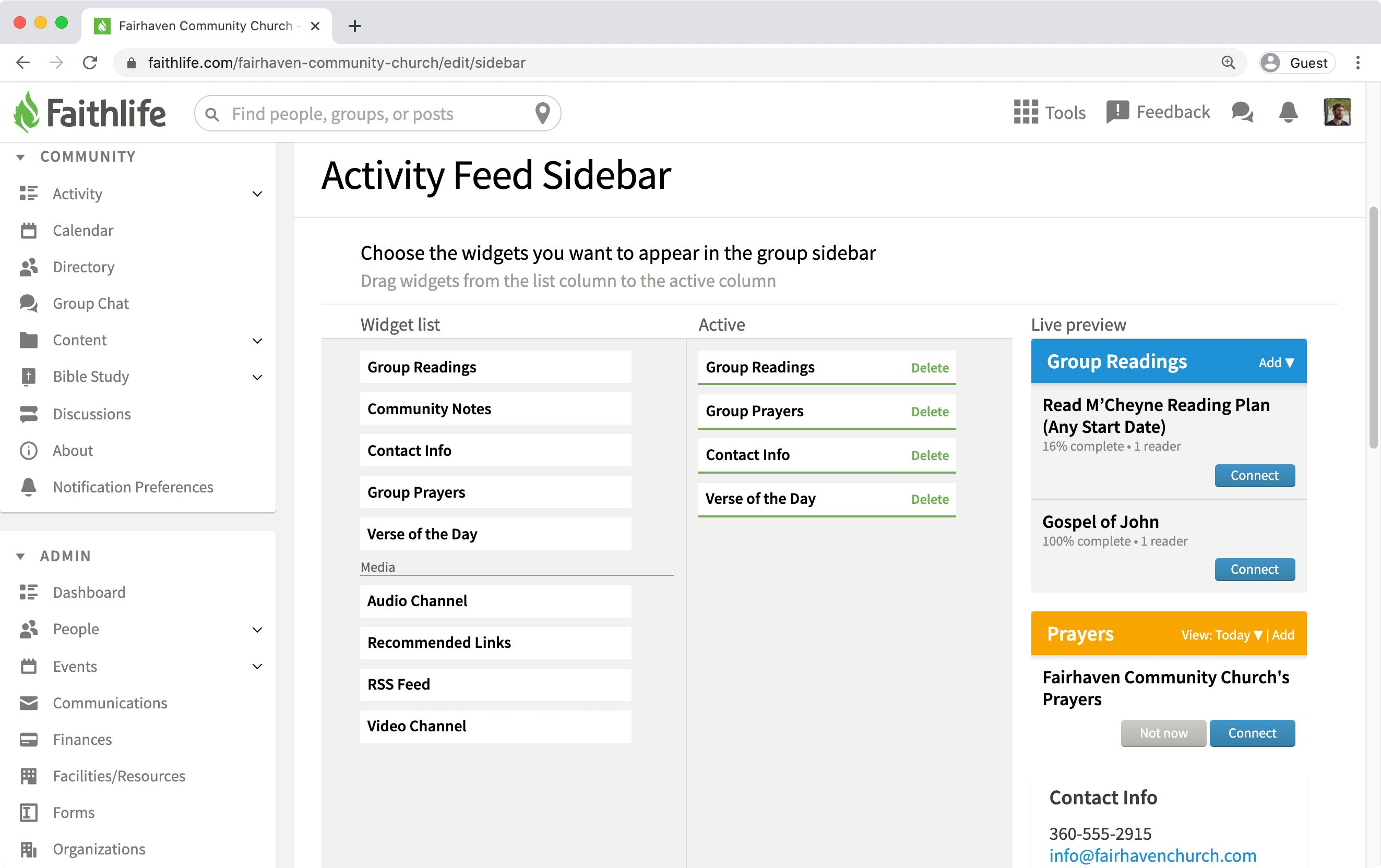Open Communications in Admin menu
Image resolution: width=1381 pixels, height=868 pixels.
[110, 703]
